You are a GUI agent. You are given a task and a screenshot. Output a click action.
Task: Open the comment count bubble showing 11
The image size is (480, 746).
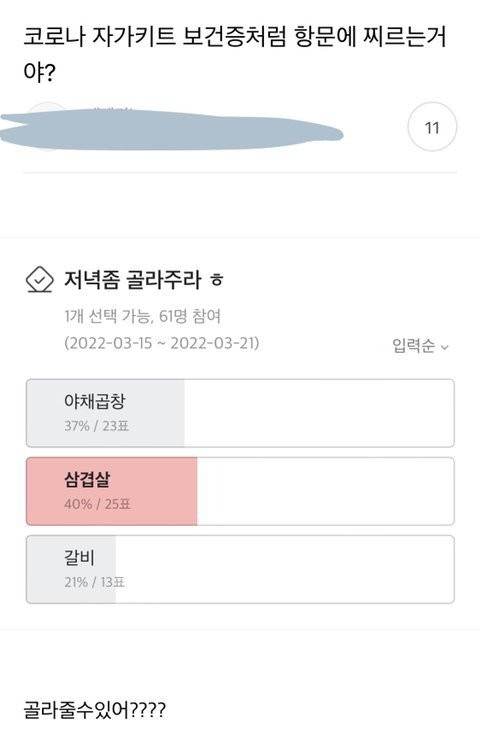coord(432,127)
